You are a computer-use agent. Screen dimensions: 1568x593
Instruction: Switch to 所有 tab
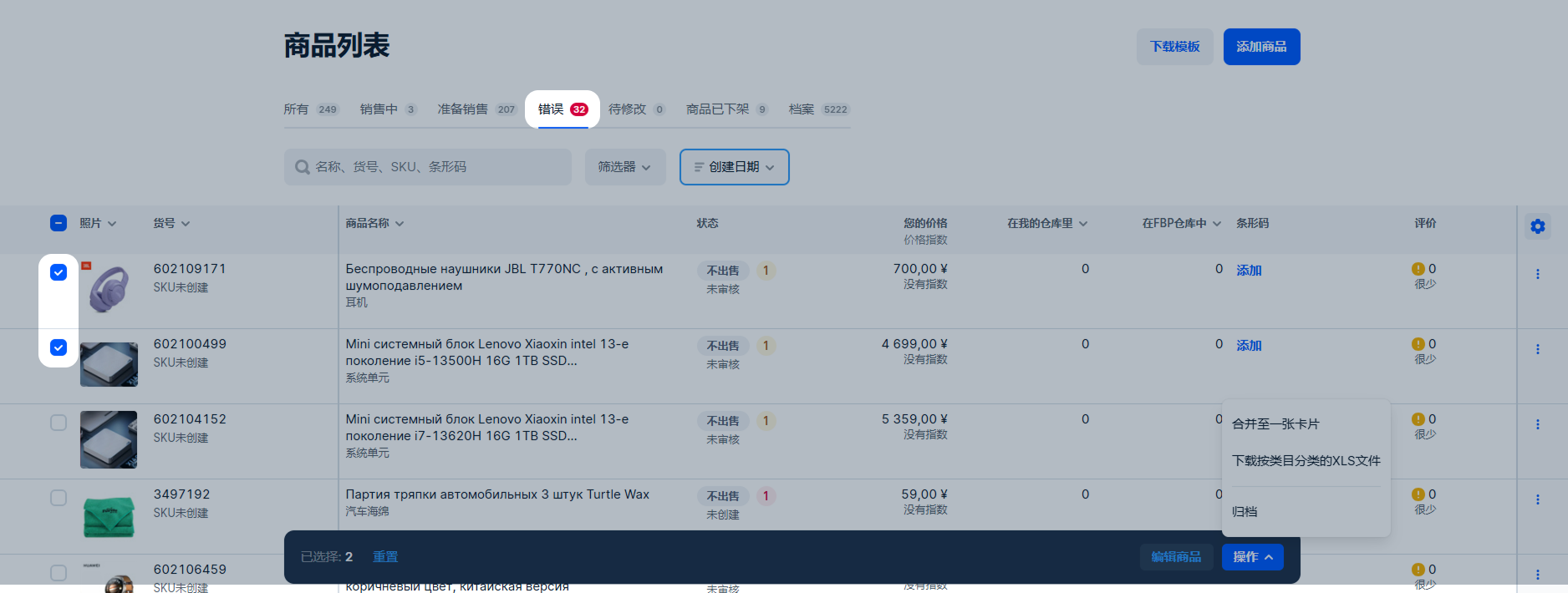coord(311,109)
